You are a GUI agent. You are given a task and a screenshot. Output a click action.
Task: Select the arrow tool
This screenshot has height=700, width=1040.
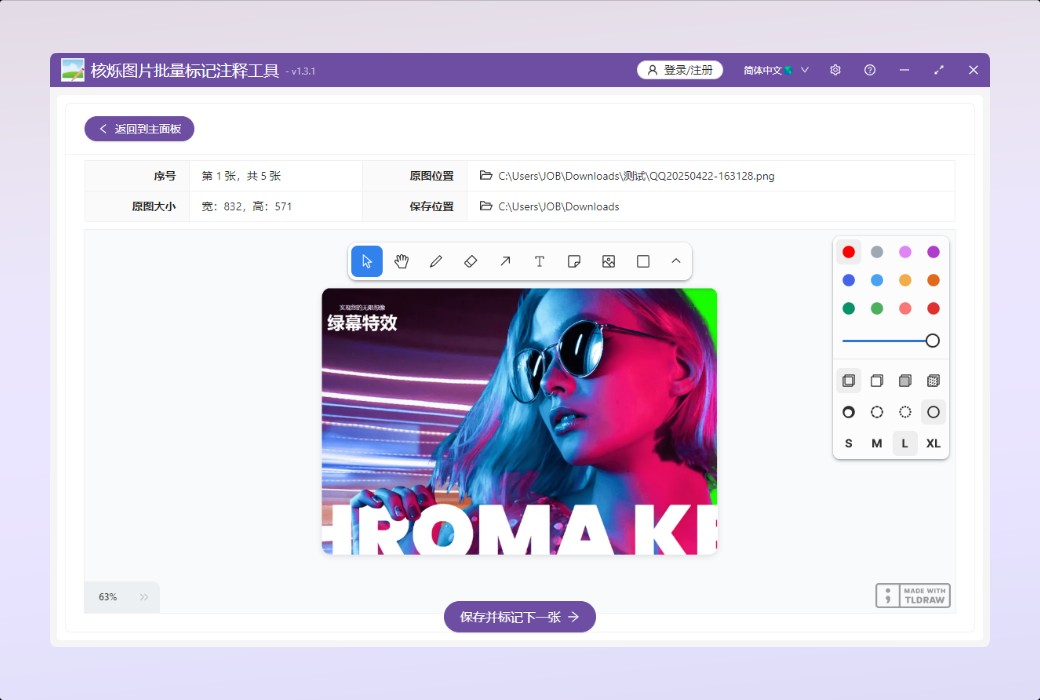point(505,261)
